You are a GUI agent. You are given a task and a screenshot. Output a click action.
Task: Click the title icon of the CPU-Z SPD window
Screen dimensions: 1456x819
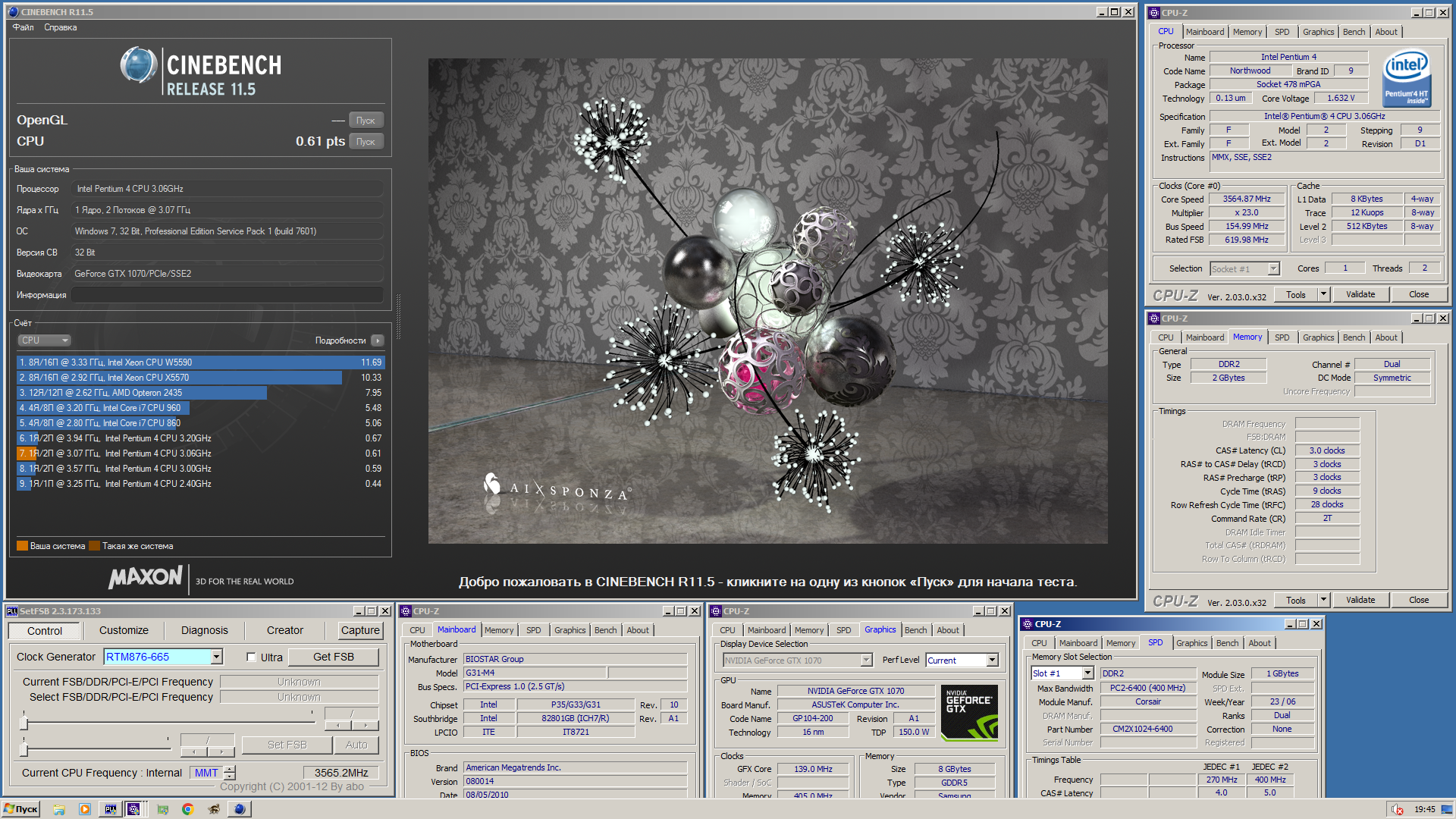click(x=1028, y=624)
